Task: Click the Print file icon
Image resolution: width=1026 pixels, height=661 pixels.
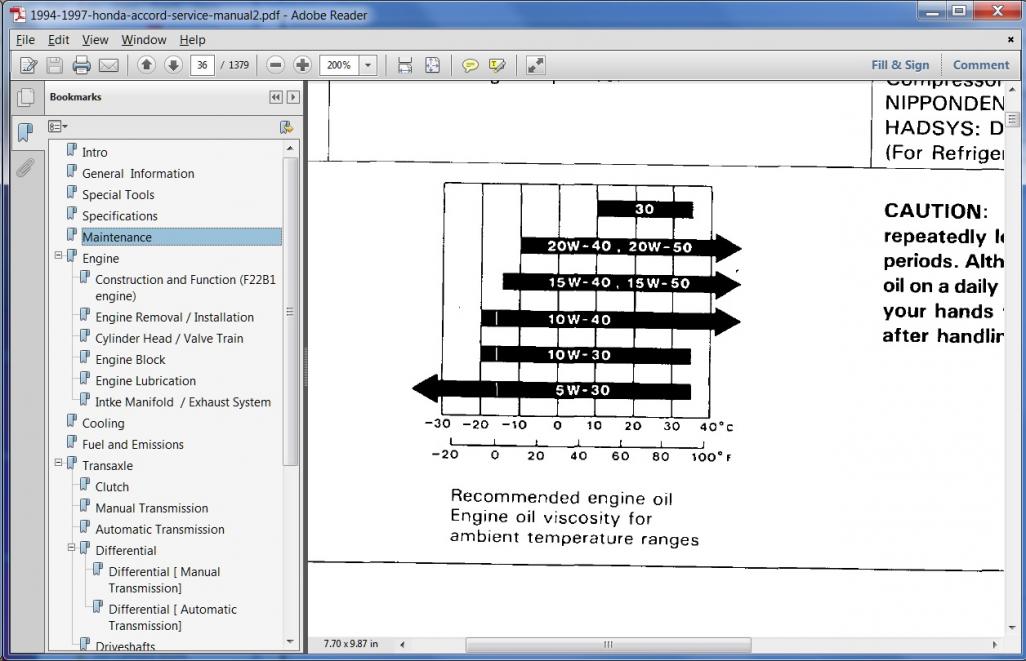Action: click(81, 65)
